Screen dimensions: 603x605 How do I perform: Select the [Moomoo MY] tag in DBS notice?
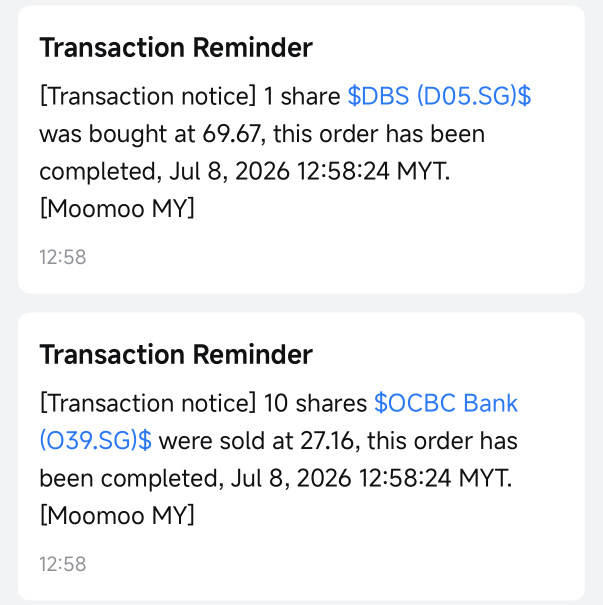(117, 209)
